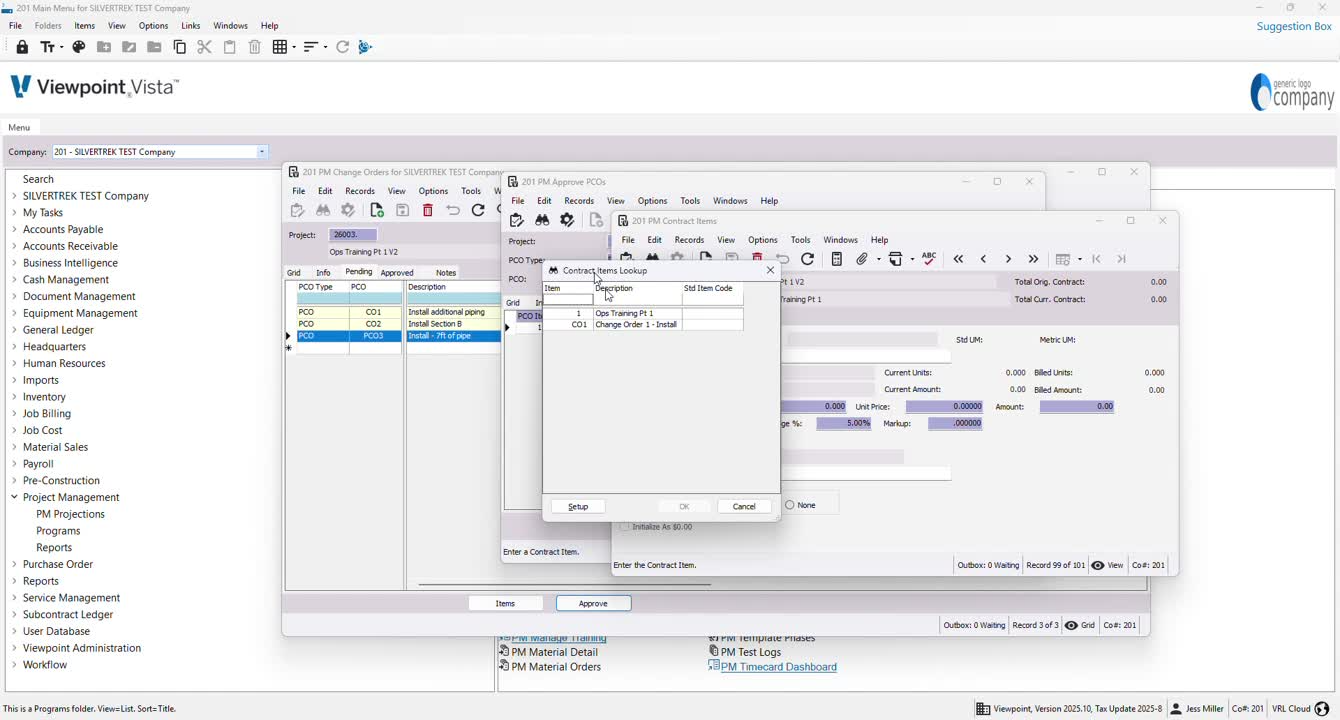1340x720 pixels.
Task: Select Change Order 1 - Install lookup row
Action: (643, 325)
